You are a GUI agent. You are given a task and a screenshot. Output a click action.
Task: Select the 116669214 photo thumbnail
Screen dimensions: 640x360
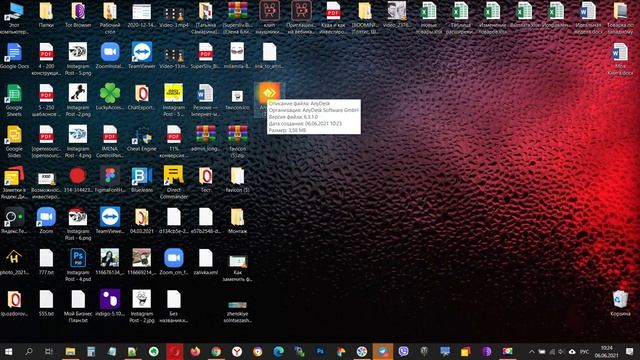pos(142,258)
